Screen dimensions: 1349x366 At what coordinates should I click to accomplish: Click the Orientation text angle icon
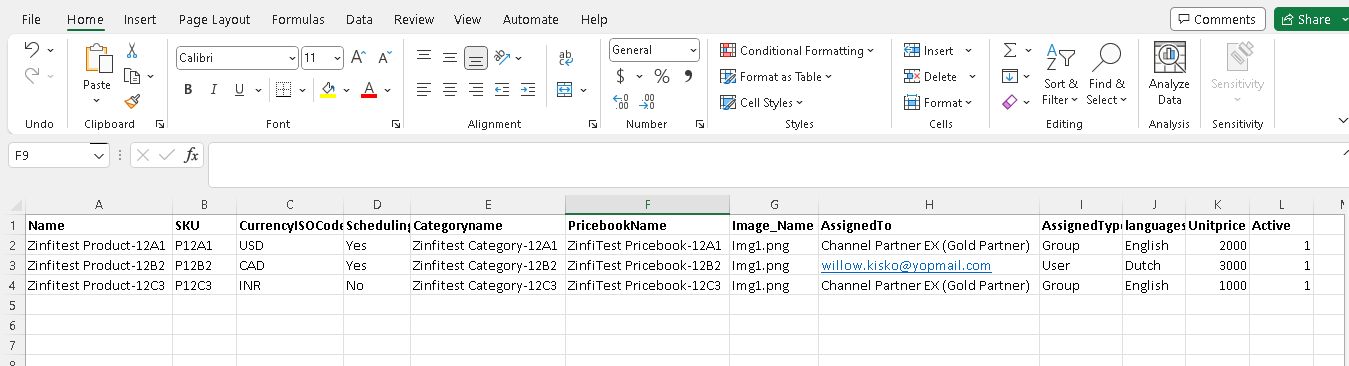pos(503,57)
